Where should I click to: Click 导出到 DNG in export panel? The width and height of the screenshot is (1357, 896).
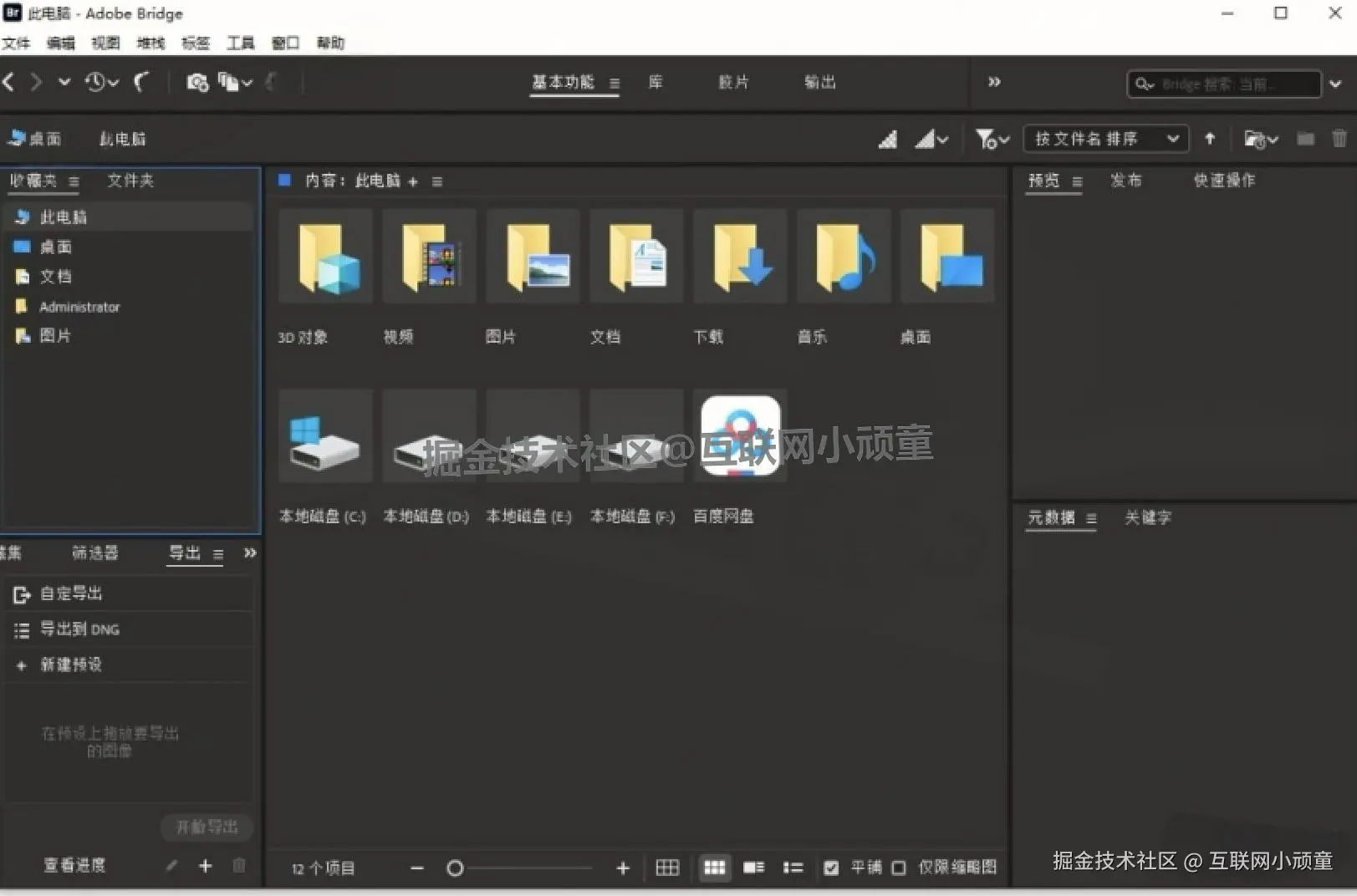pos(79,629)
